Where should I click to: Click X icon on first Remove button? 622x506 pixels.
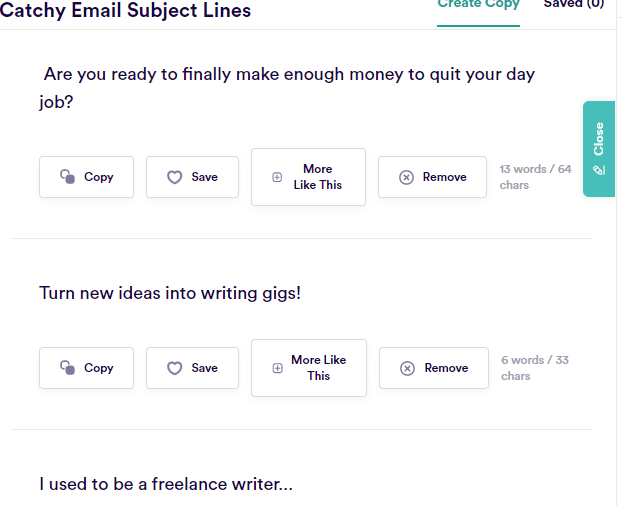point(406,177)
